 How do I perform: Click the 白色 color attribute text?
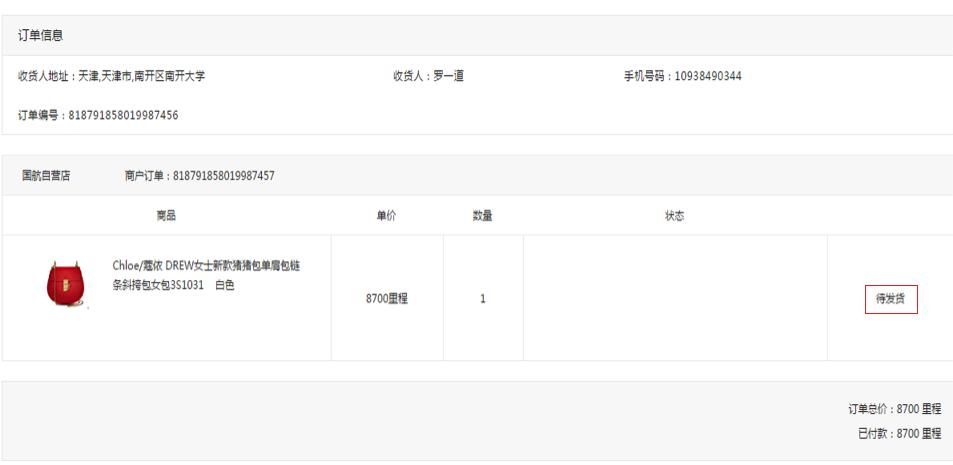225,285
